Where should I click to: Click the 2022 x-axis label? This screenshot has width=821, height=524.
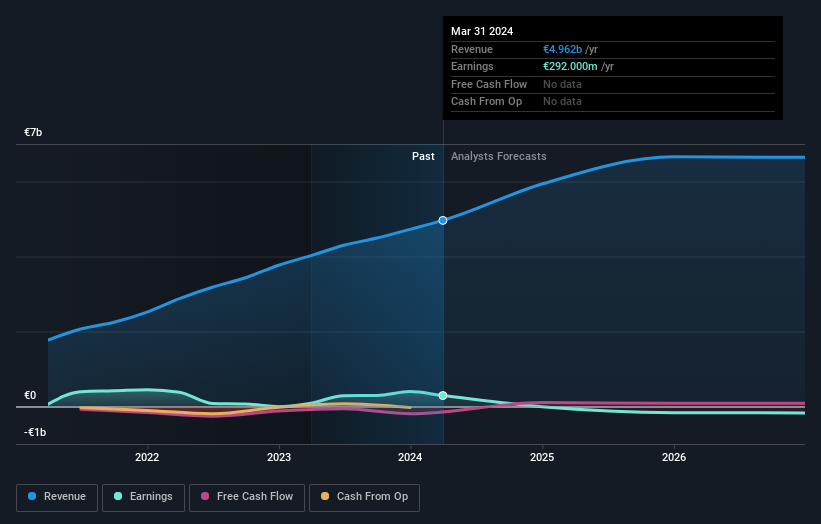click(147, 457)
